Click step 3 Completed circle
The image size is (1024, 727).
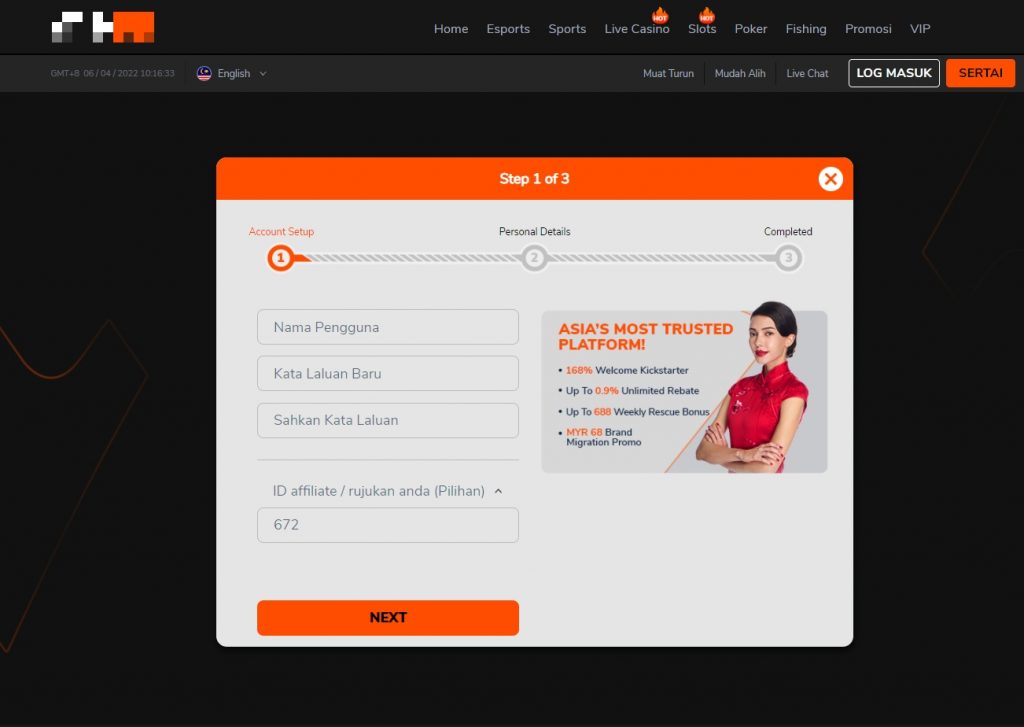(788, 258)
